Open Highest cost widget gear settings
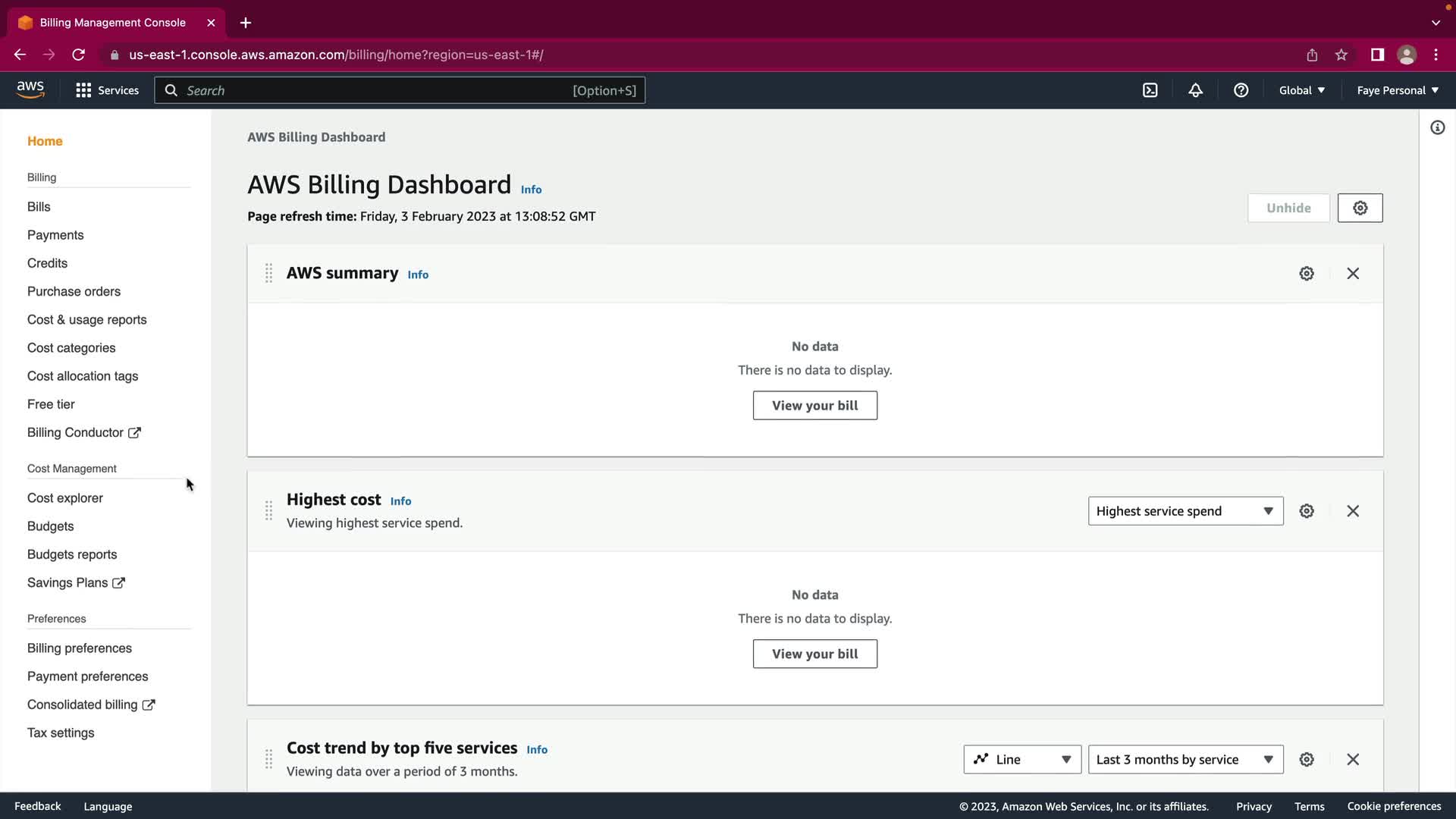Image resolution: width=1456 pixels, height=819 pixels. 1306,511
